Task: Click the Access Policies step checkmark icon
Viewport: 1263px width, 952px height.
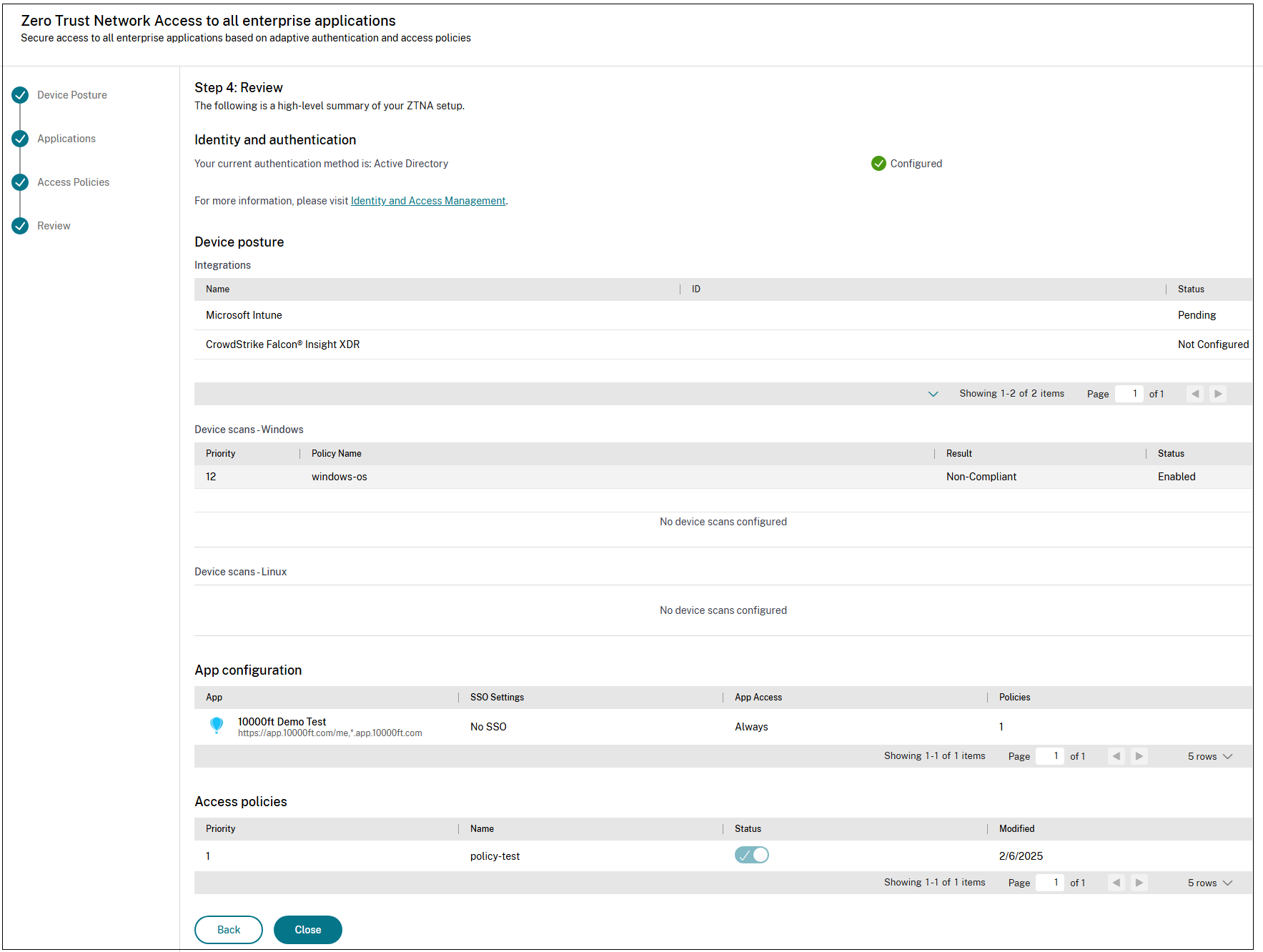Action: click(20, 182)
